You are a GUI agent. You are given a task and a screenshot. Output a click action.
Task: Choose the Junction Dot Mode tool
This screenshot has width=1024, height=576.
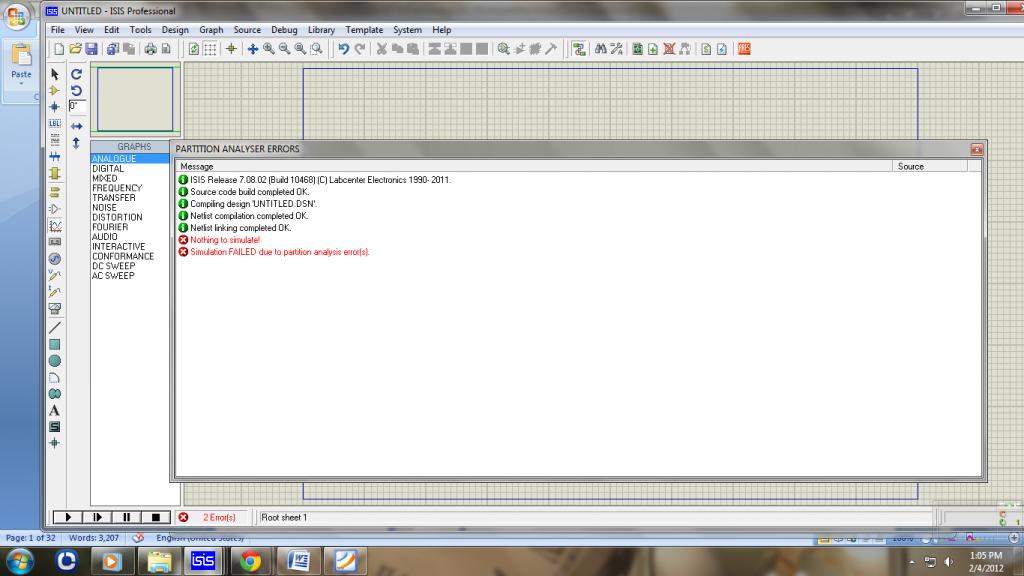pos(55,106)
